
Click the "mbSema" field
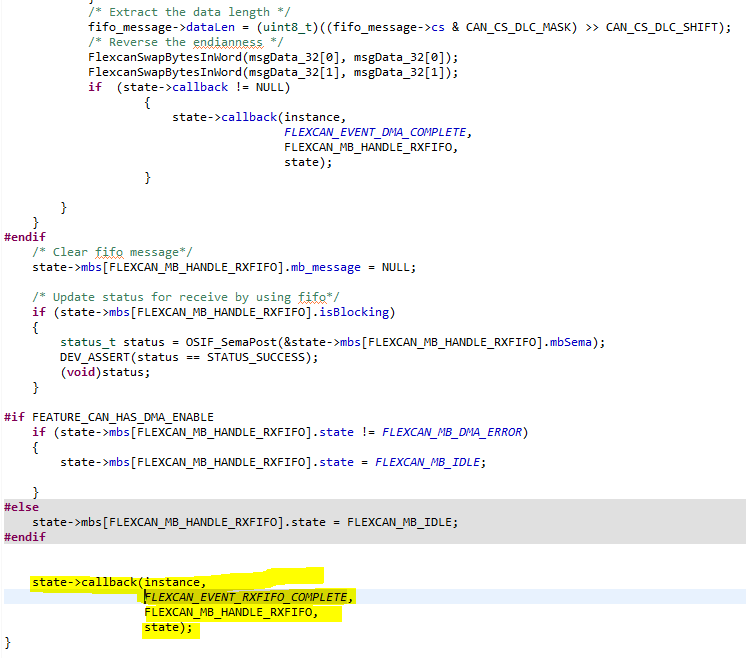[570, 342]
